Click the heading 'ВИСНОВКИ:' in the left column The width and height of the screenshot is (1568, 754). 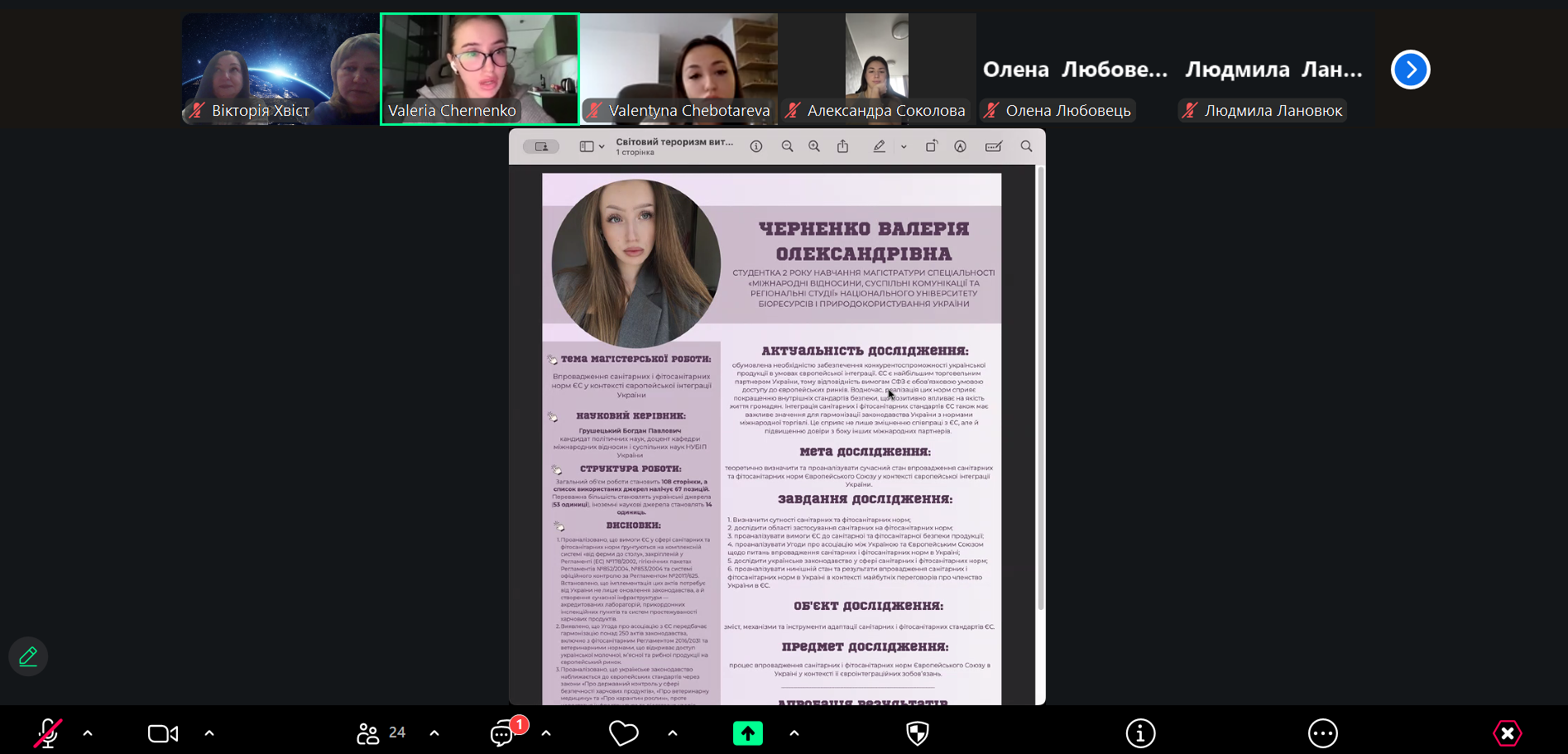pos(633,526)
